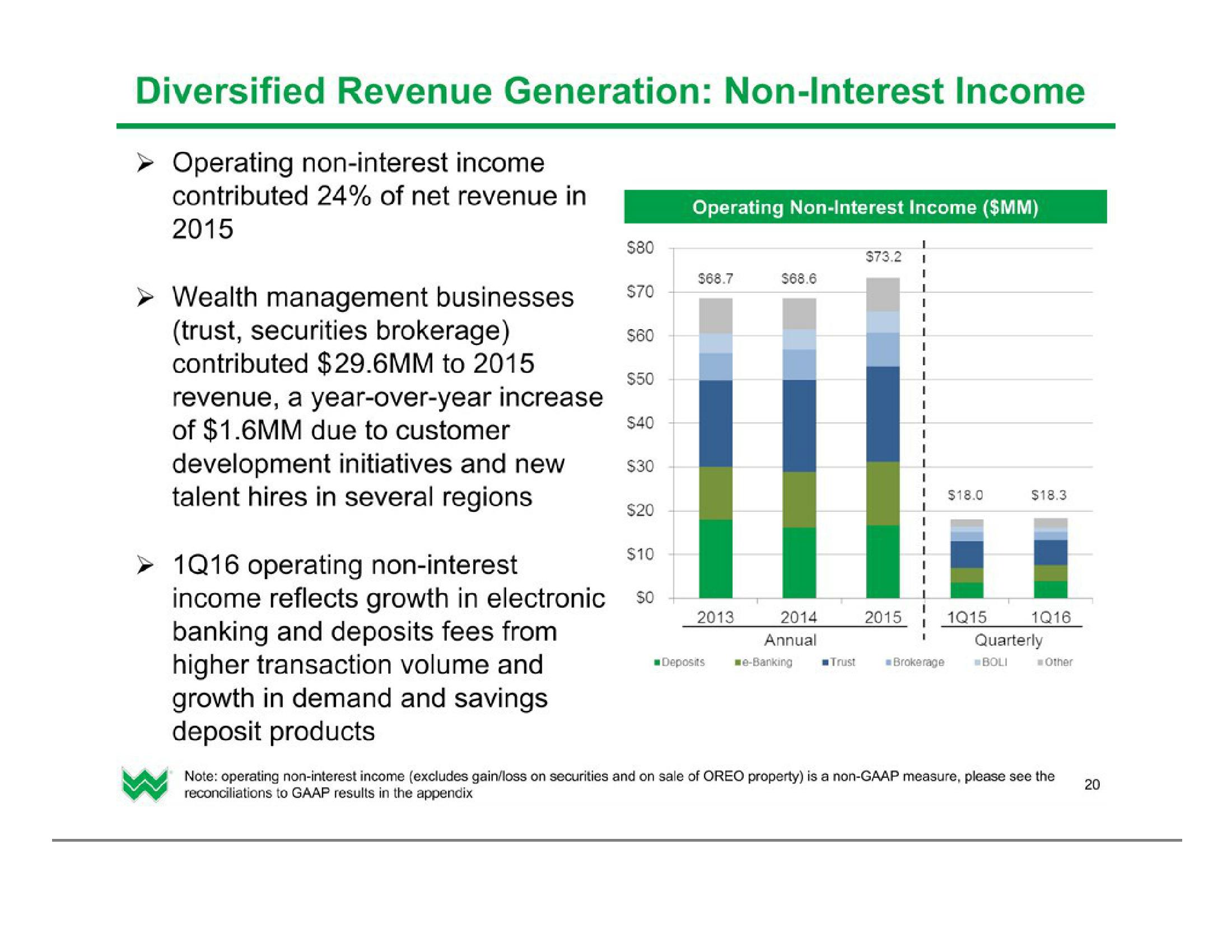Screen dimensions: 1232x952
Task: Click the 1Q16 stacked bar
Action: click(1051, 558)
